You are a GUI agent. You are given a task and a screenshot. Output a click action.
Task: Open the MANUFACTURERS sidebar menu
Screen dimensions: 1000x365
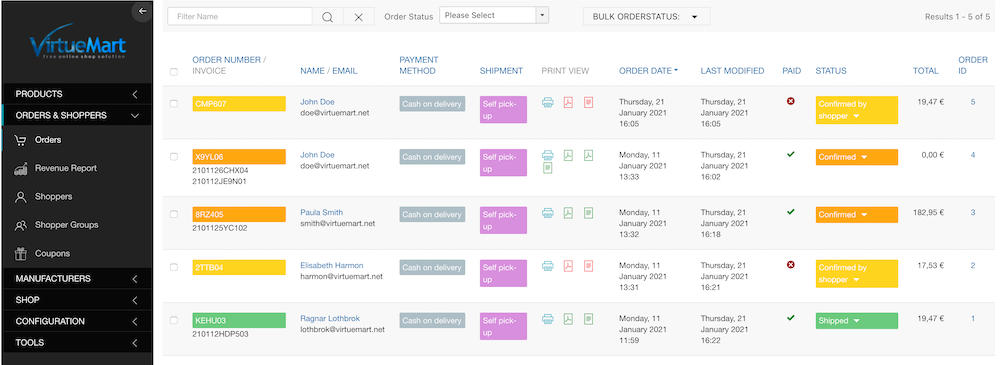coord(77,279)
